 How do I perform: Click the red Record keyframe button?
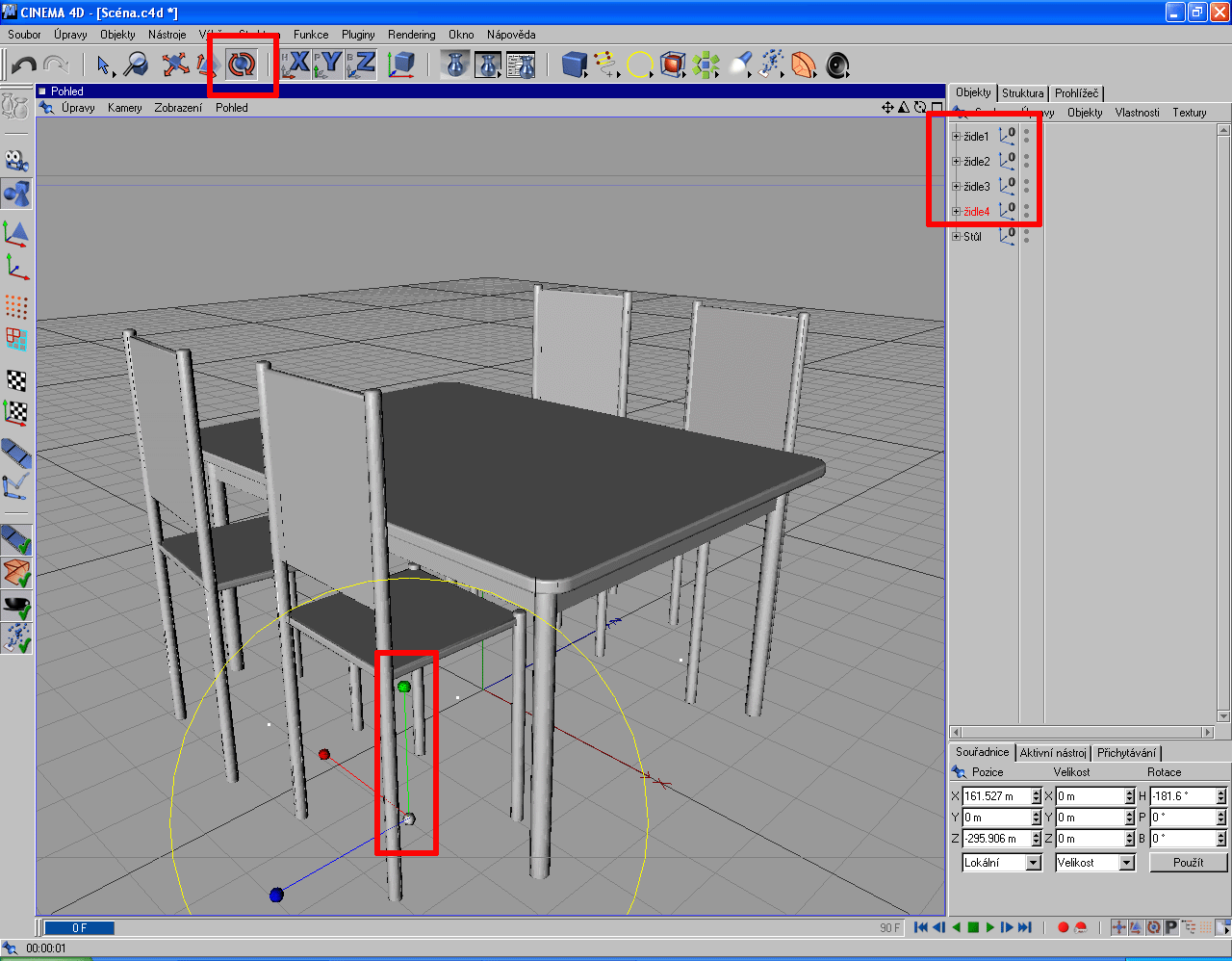pos(1064,927)
